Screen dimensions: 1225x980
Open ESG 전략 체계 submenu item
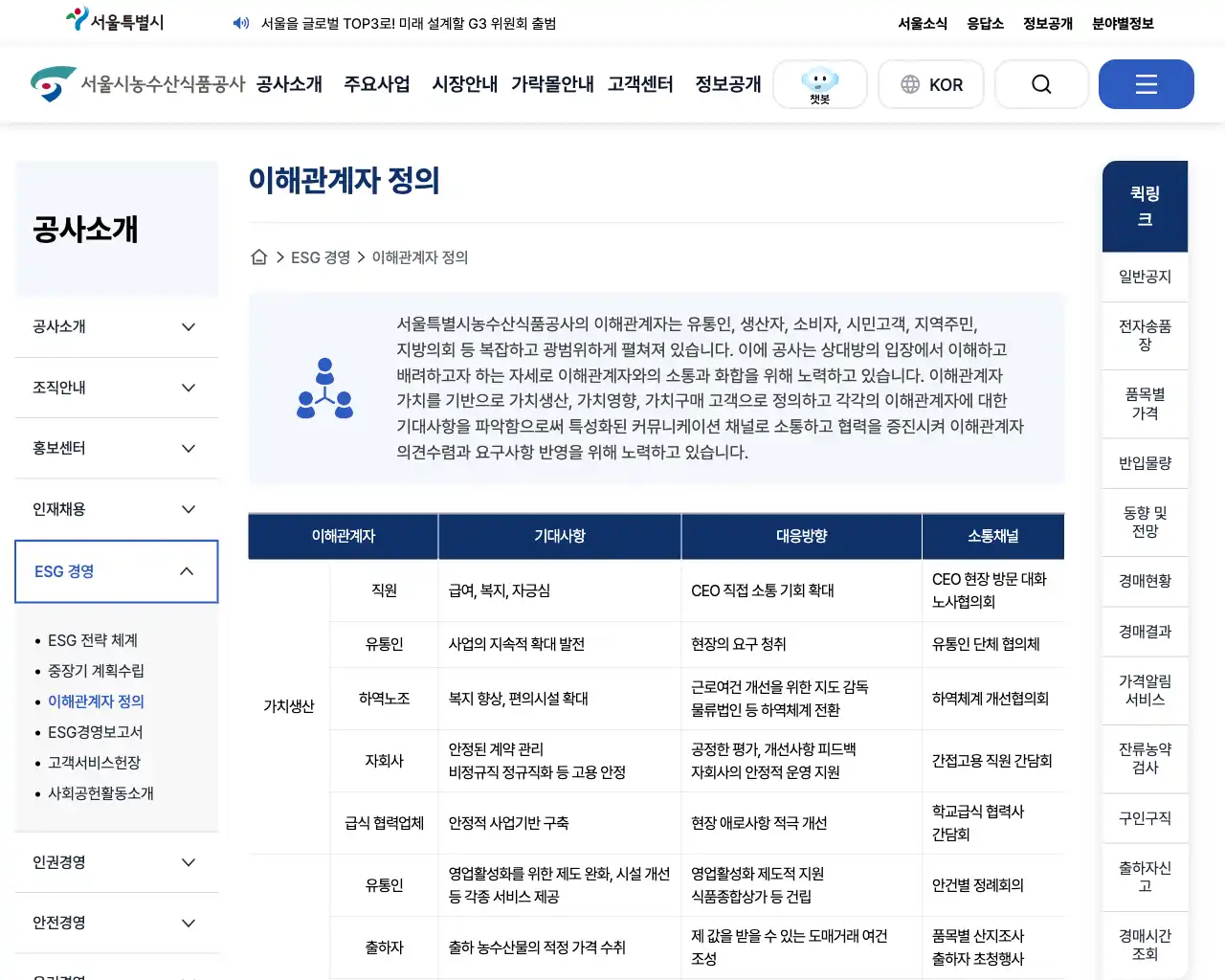click(93, 640)
